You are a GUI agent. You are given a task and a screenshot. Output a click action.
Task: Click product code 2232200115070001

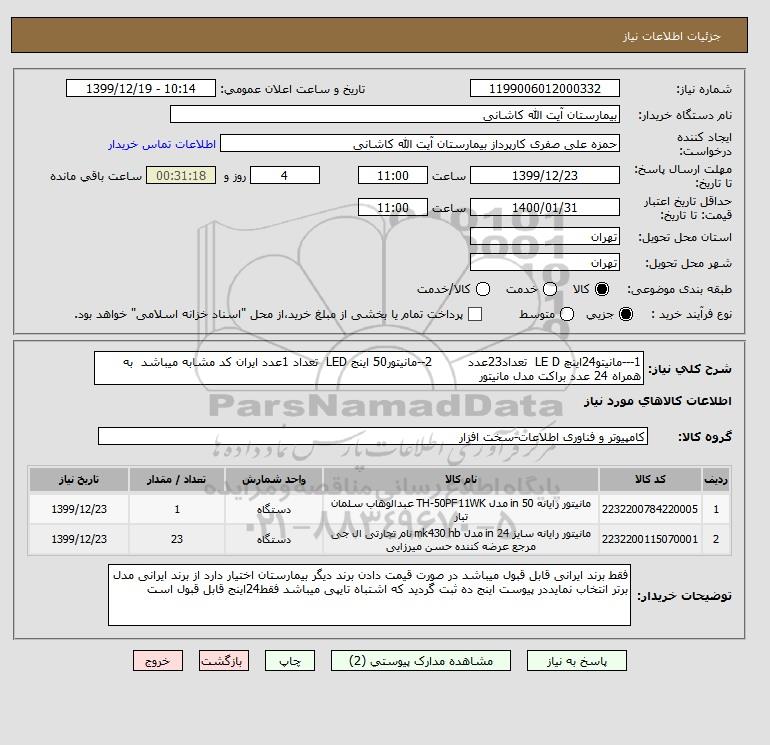(650, 539)
